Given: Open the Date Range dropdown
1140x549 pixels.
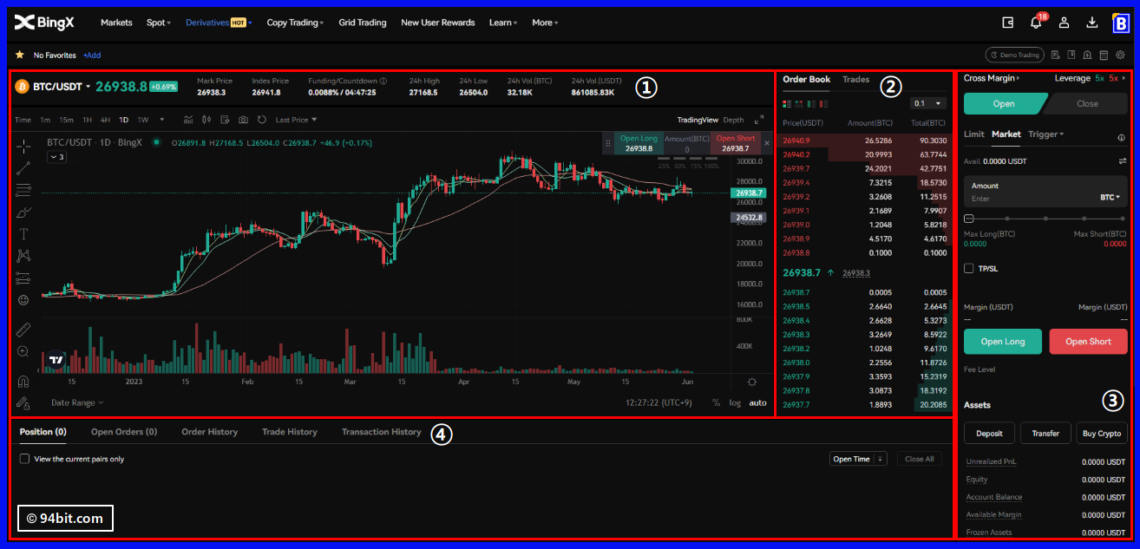Looking at the screenshot, I should [77, 403].
